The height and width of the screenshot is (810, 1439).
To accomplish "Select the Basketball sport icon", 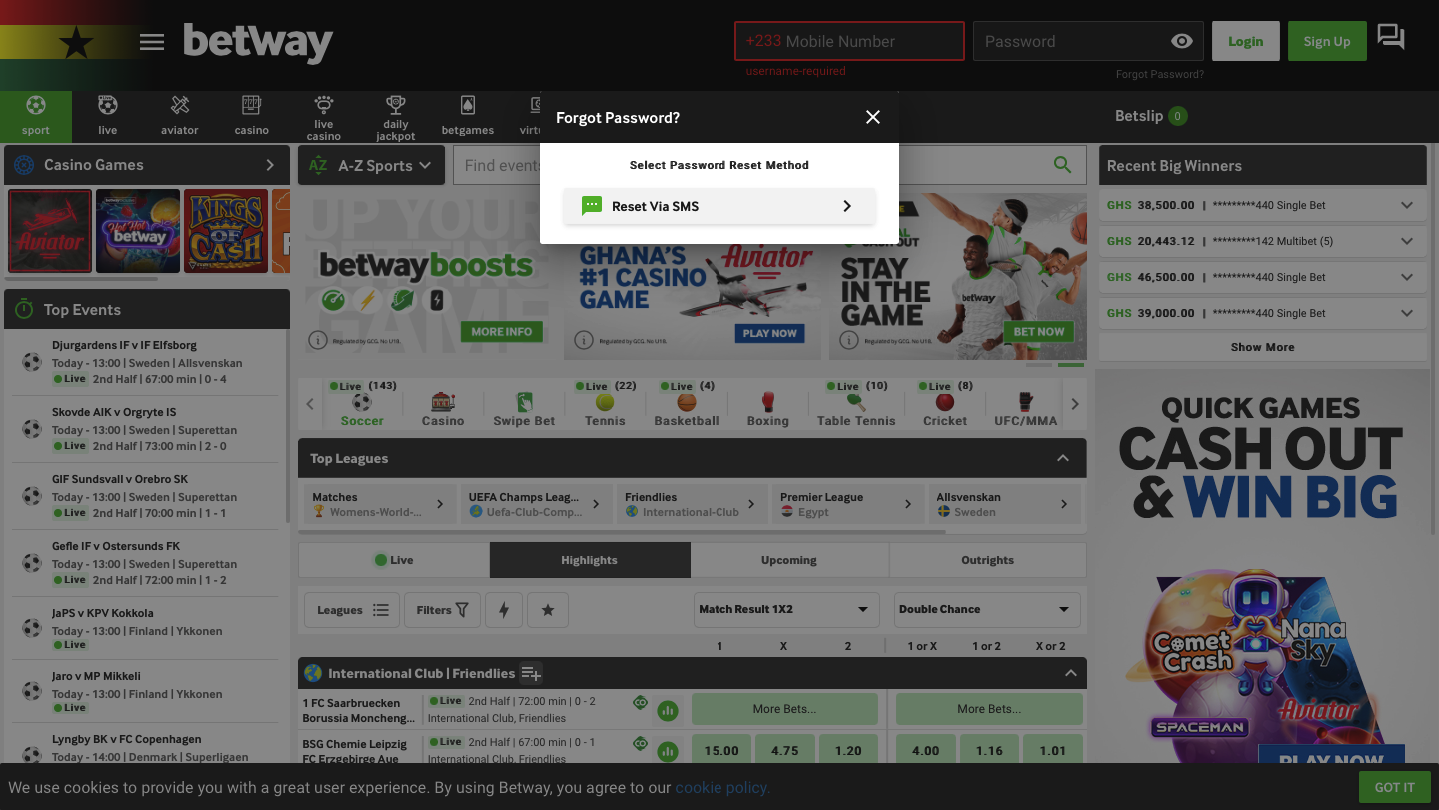I will coord(686,404).
